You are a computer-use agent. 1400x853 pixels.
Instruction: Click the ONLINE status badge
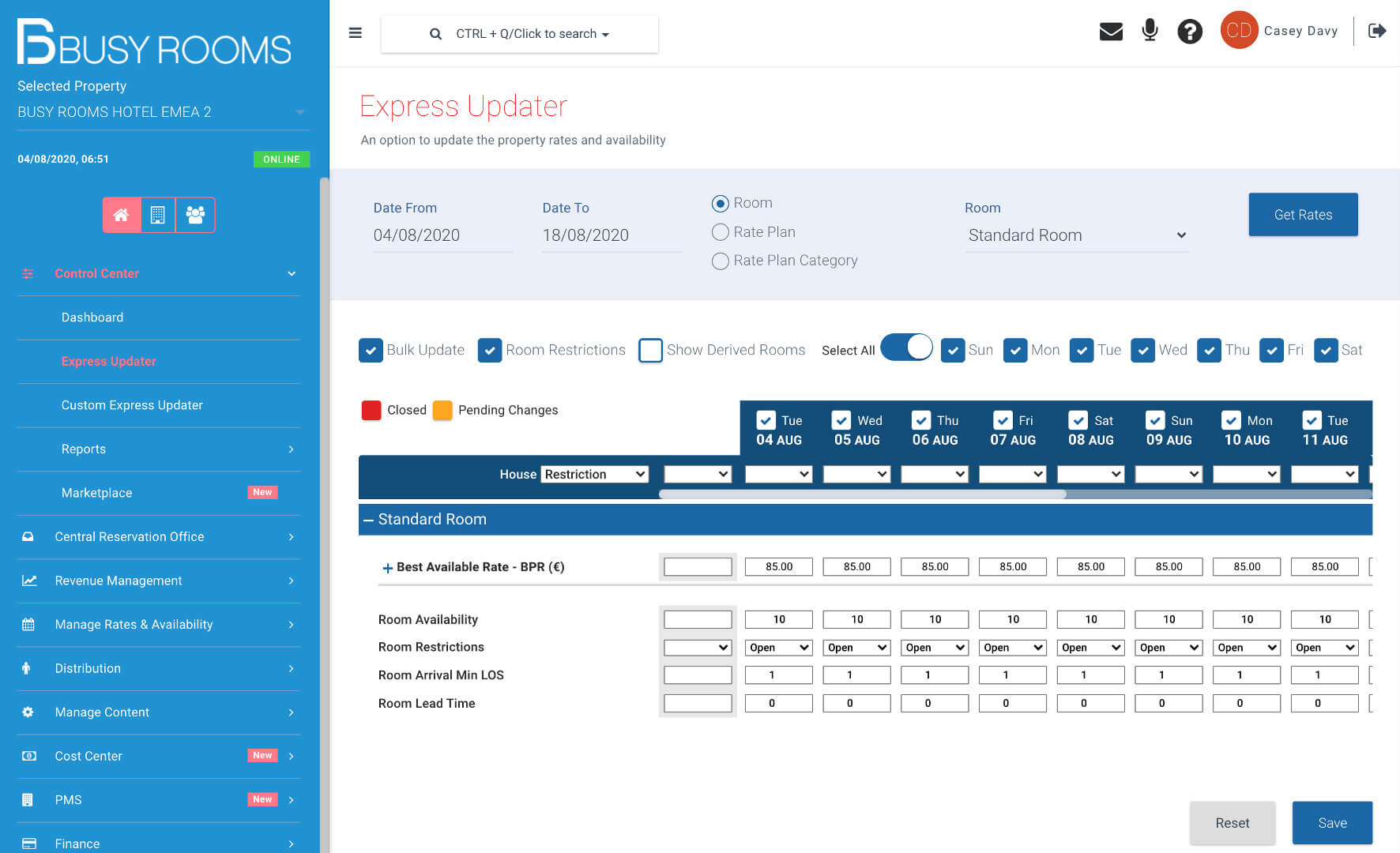pos(281,160)
